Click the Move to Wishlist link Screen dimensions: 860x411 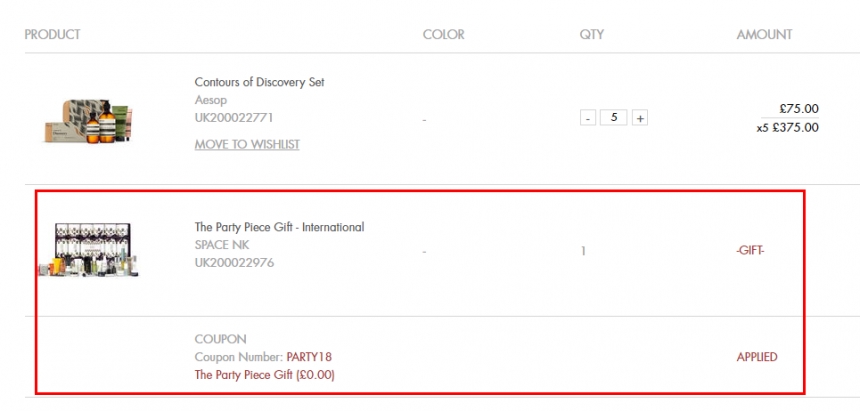coord(247,144)
